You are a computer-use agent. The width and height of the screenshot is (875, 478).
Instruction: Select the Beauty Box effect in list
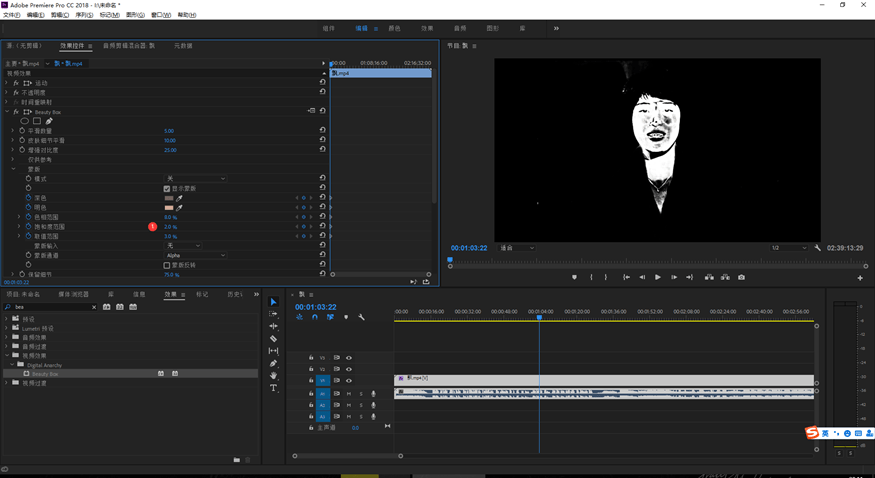tap(46, 373)
